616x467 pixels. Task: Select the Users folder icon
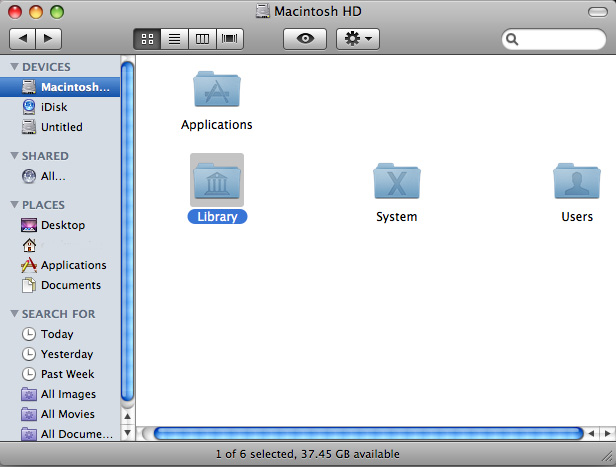(x=577, y=181)
